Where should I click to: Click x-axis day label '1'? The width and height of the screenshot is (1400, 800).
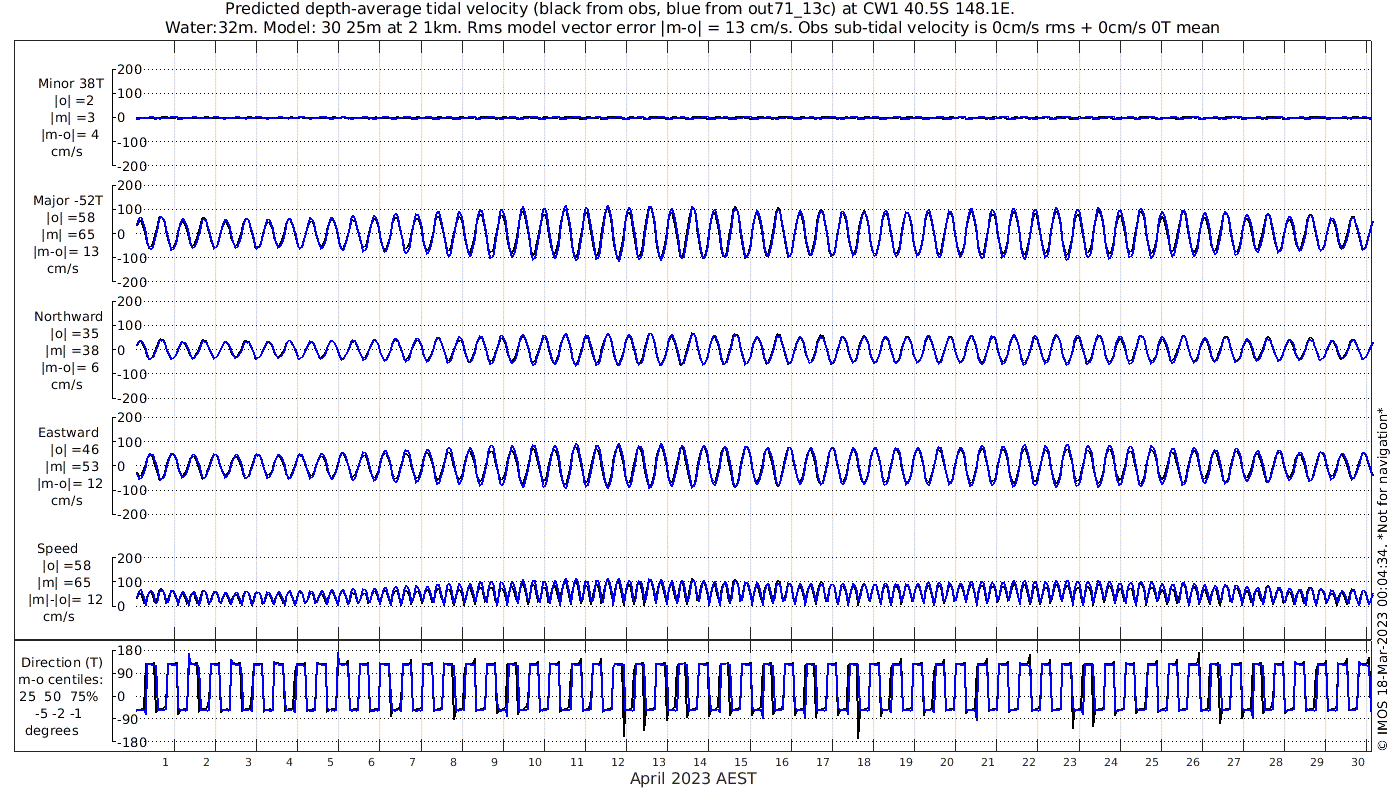[x=166, y=762]
